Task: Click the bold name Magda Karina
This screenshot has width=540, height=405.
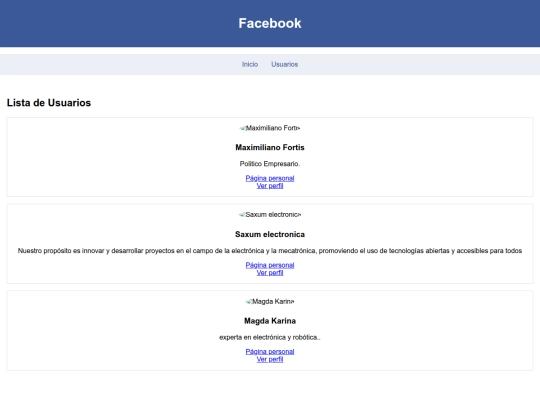Action: tap(270, 321)
